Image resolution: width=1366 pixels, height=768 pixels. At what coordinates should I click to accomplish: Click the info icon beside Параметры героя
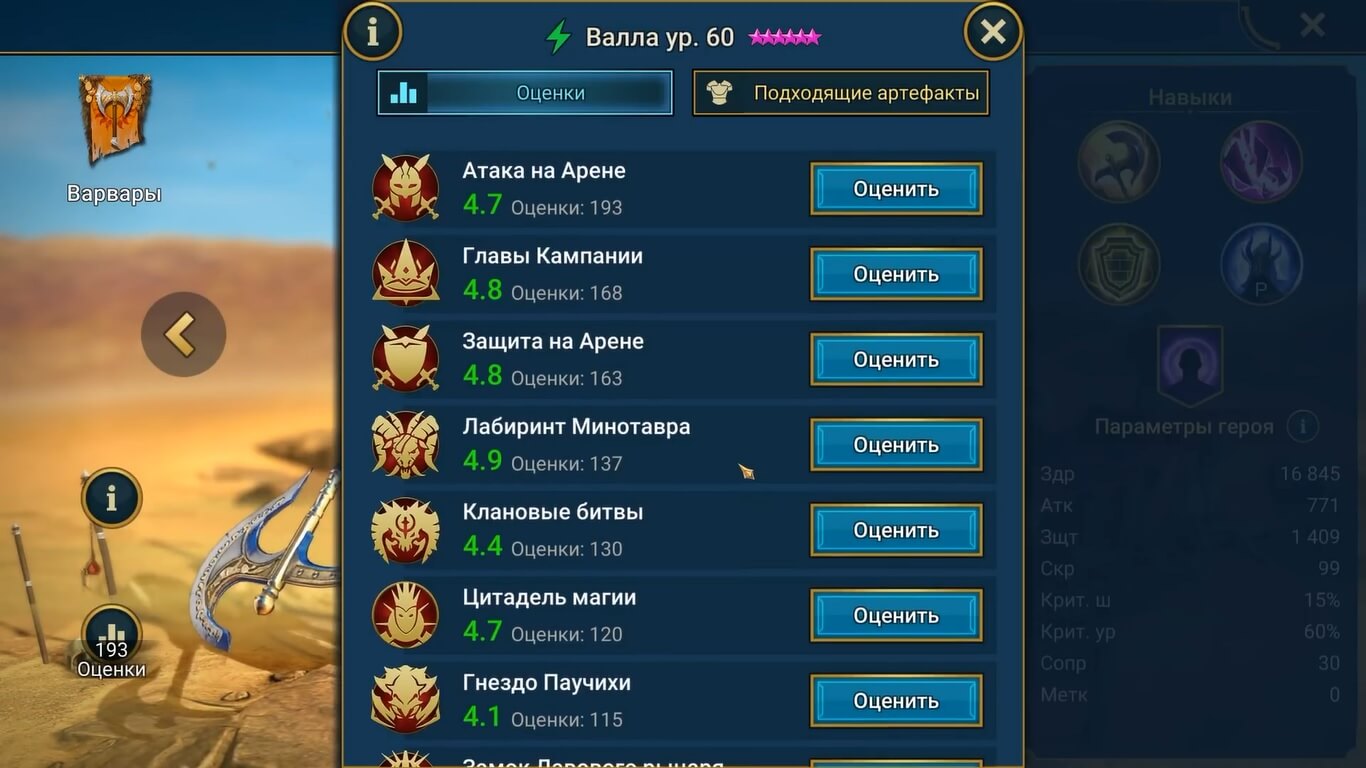1302,427
